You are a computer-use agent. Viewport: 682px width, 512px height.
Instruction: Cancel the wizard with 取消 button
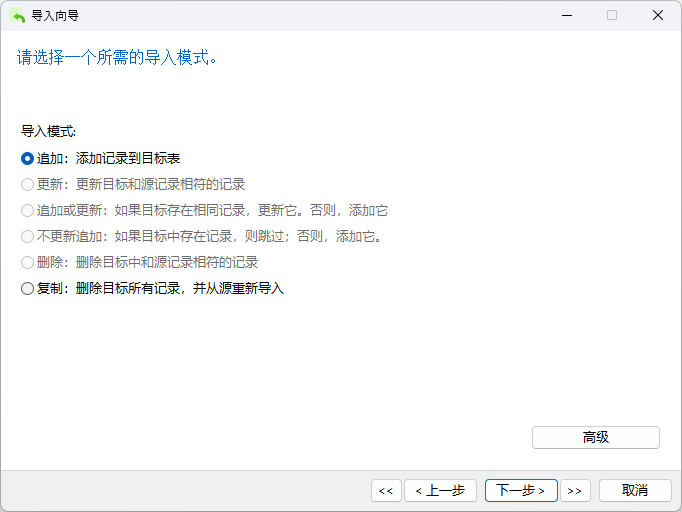[x=634, y=490]
